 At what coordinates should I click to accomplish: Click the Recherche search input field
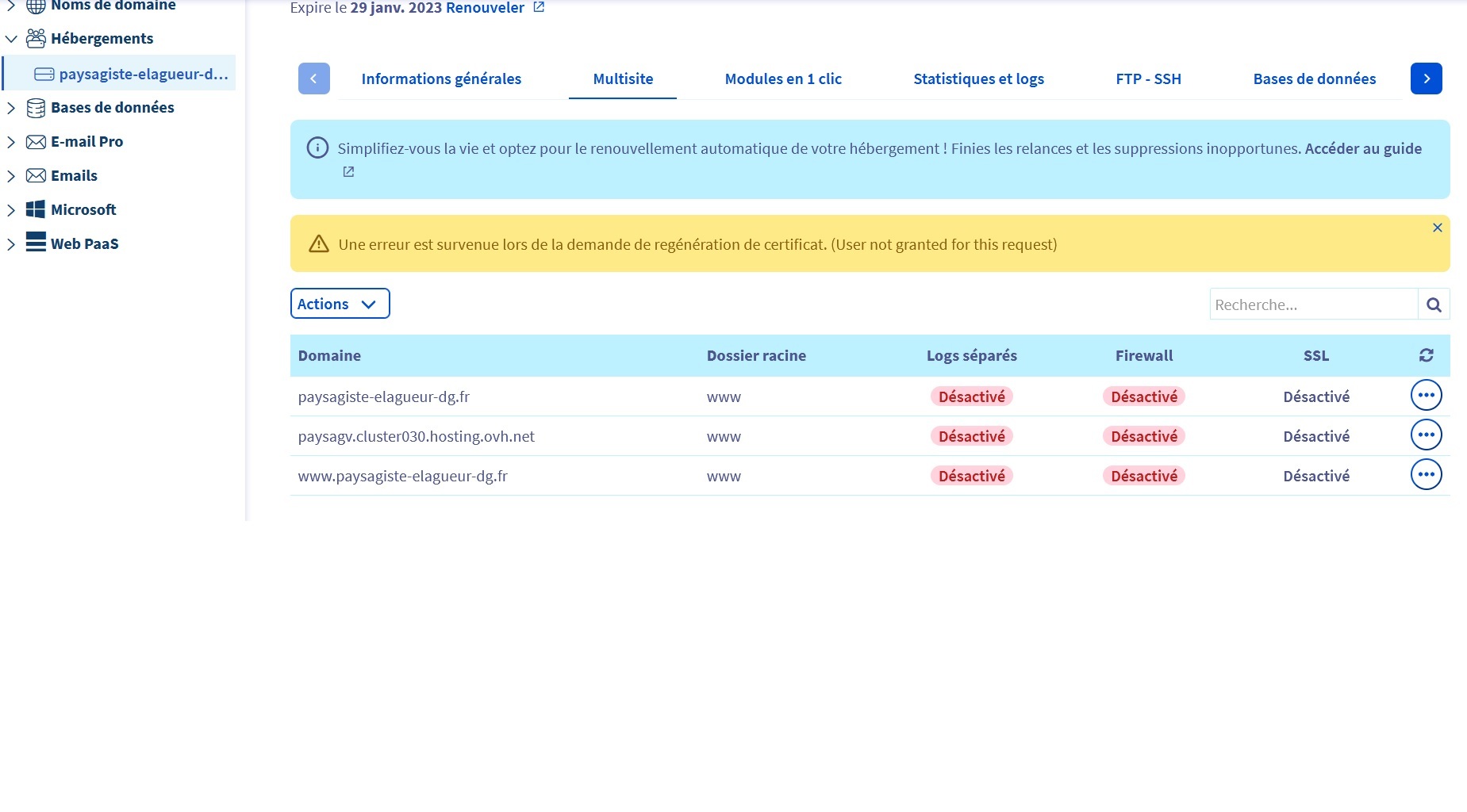[x=1313, y=304]
